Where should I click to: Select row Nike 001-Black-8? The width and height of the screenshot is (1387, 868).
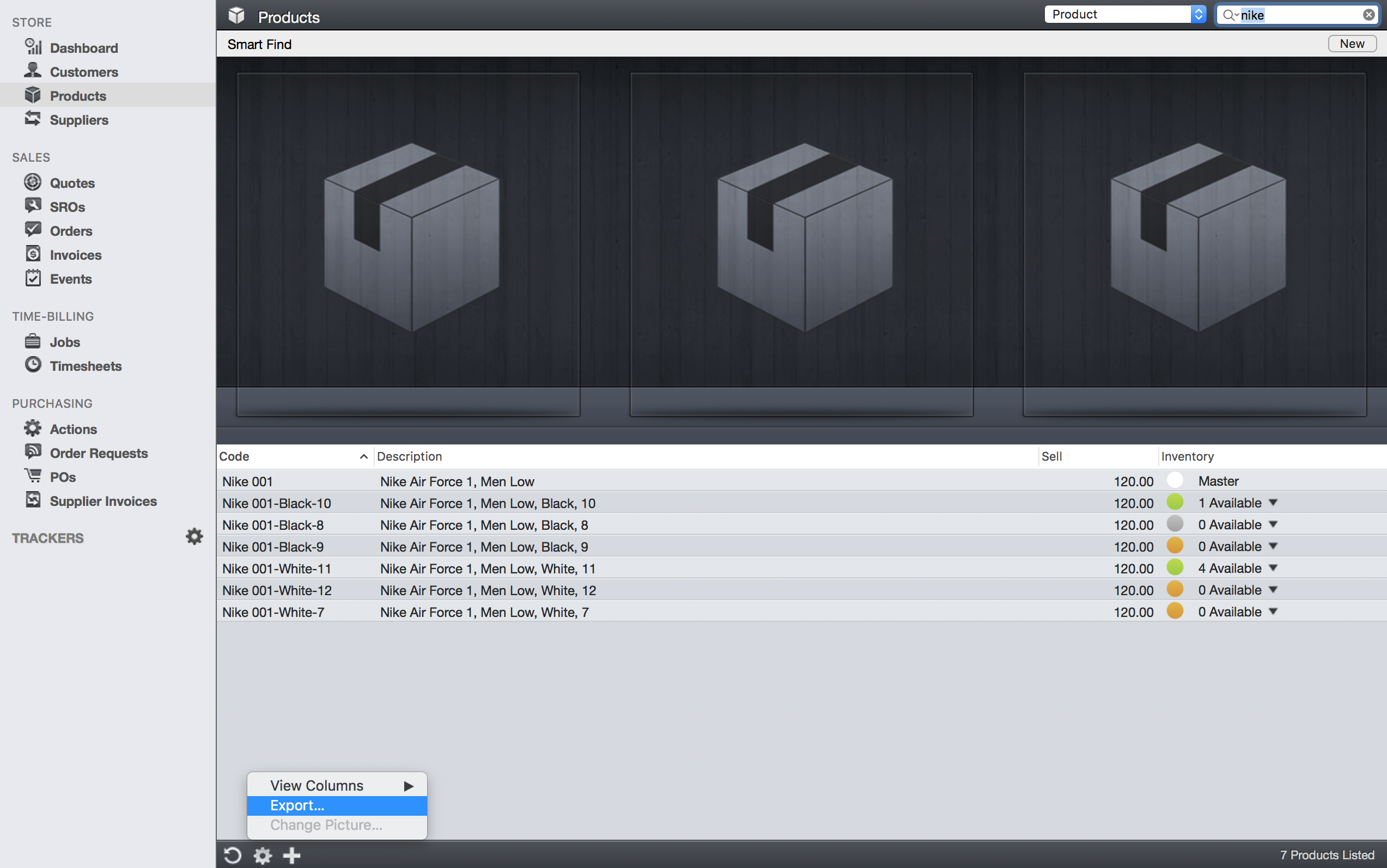pos(802,525)
